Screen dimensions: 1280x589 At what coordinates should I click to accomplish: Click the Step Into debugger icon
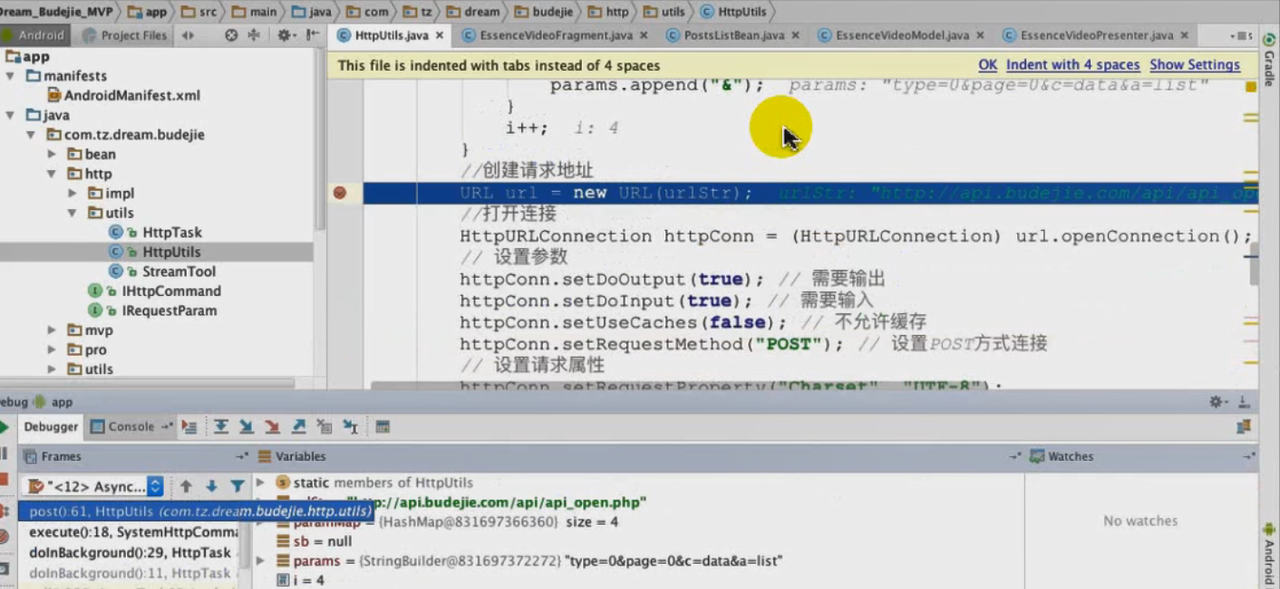click(246, 427)
